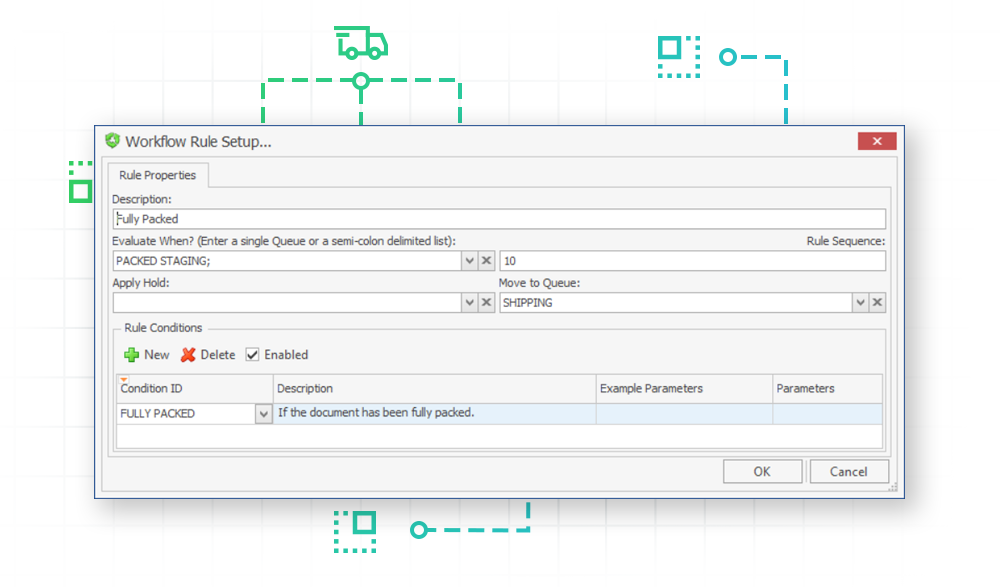Clear the Move to Queue field
The height and width of the screenshot is (587, 1000).
(878, 302)
